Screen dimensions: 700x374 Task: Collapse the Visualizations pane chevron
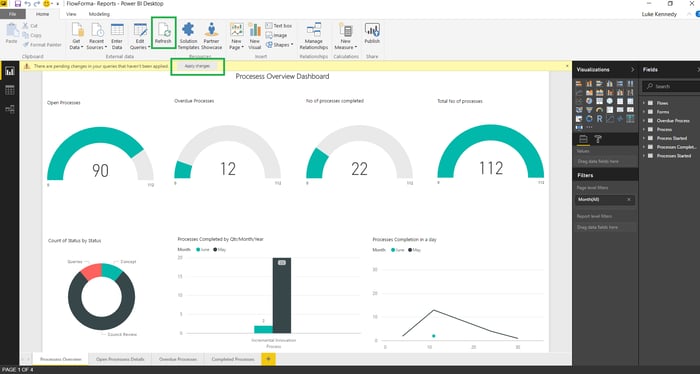(632, 70)
